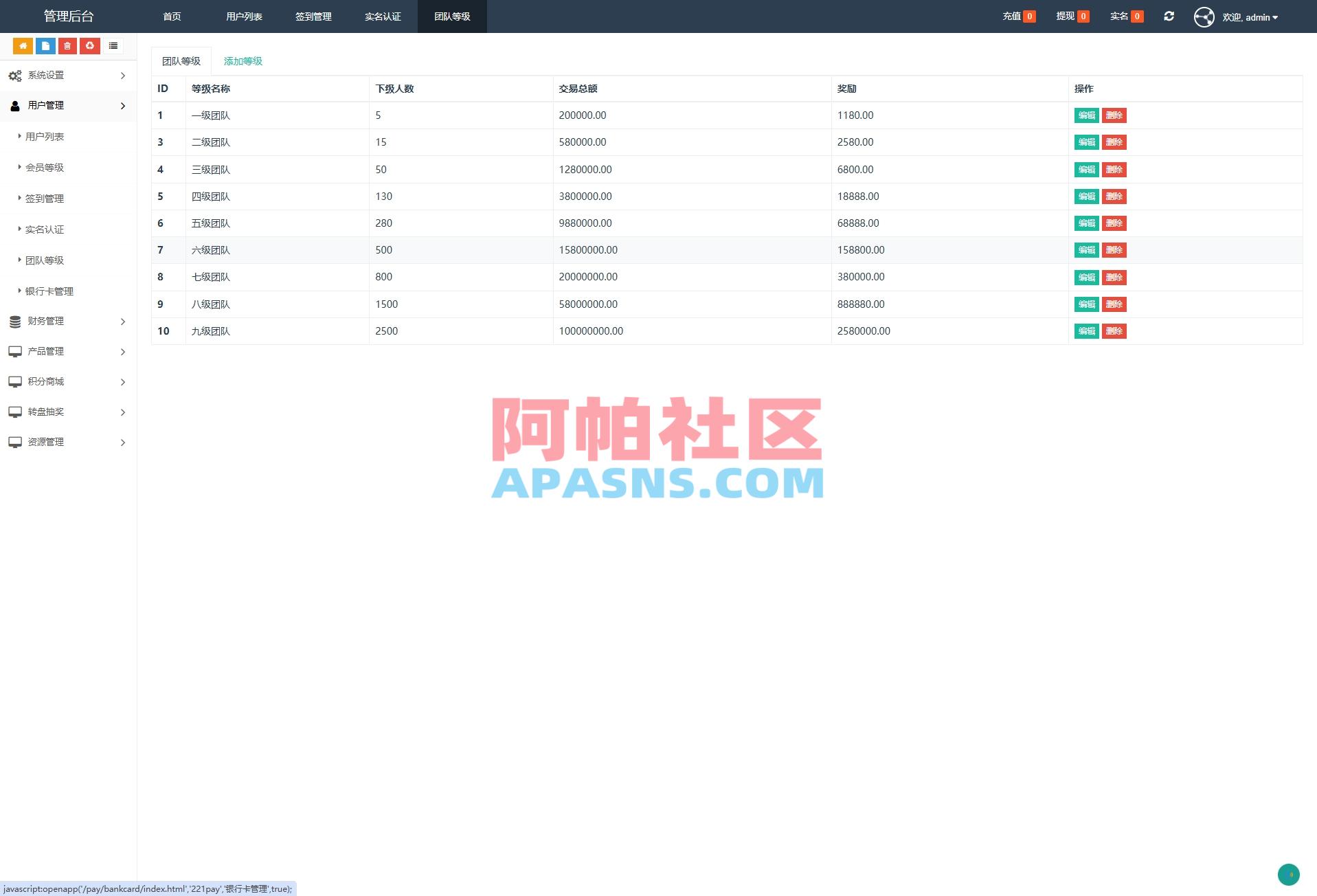The width and height of the screenshot is (1317, 896).
Task: Select 签到管理 in the top navigation
Action: coord(313,16)
